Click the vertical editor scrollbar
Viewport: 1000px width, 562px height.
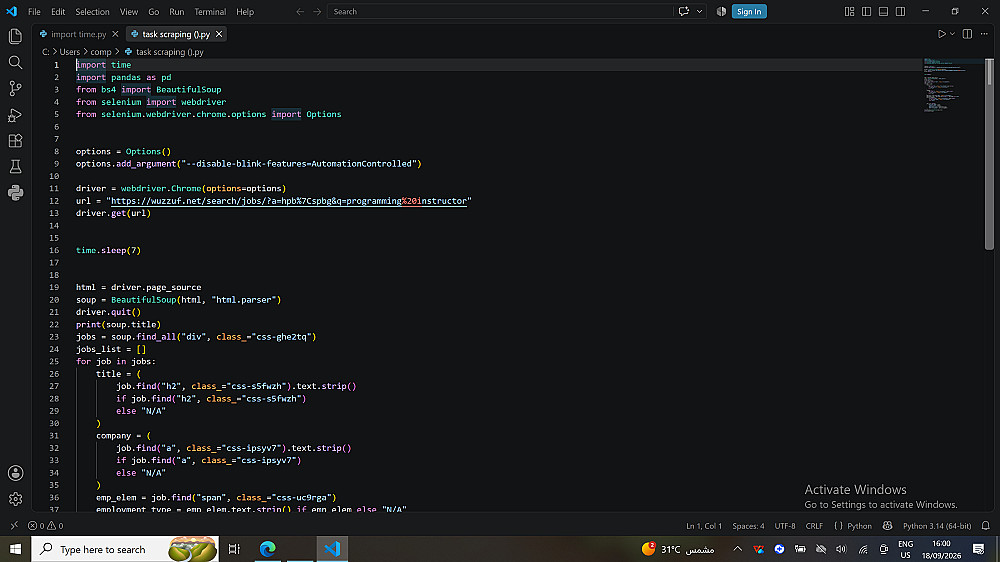tap(989, 153)
